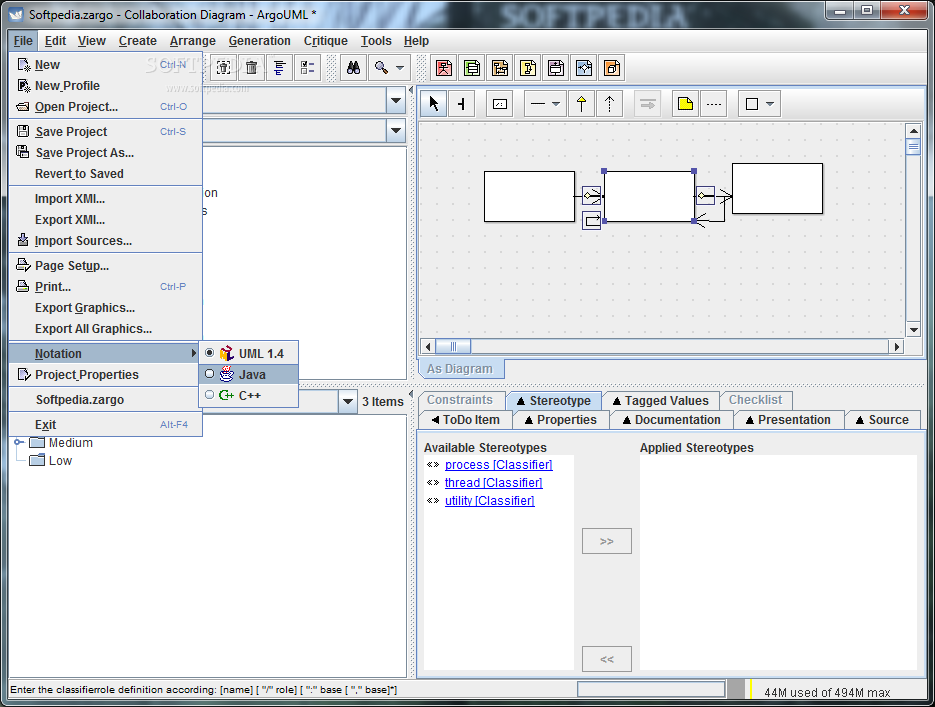Click the magnifier Zoom icon
This screenshot has width=935, height=707.
[382, 68]
